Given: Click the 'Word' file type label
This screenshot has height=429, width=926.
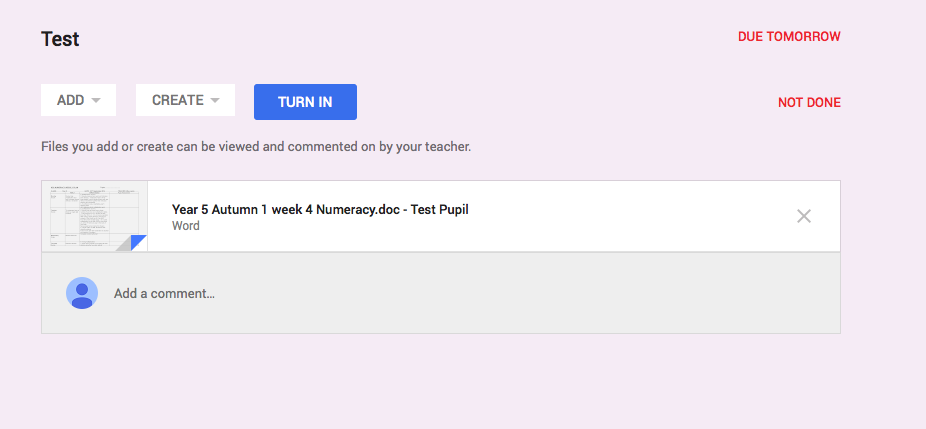Looking at the screenshot, I should (x=186, y=226).
